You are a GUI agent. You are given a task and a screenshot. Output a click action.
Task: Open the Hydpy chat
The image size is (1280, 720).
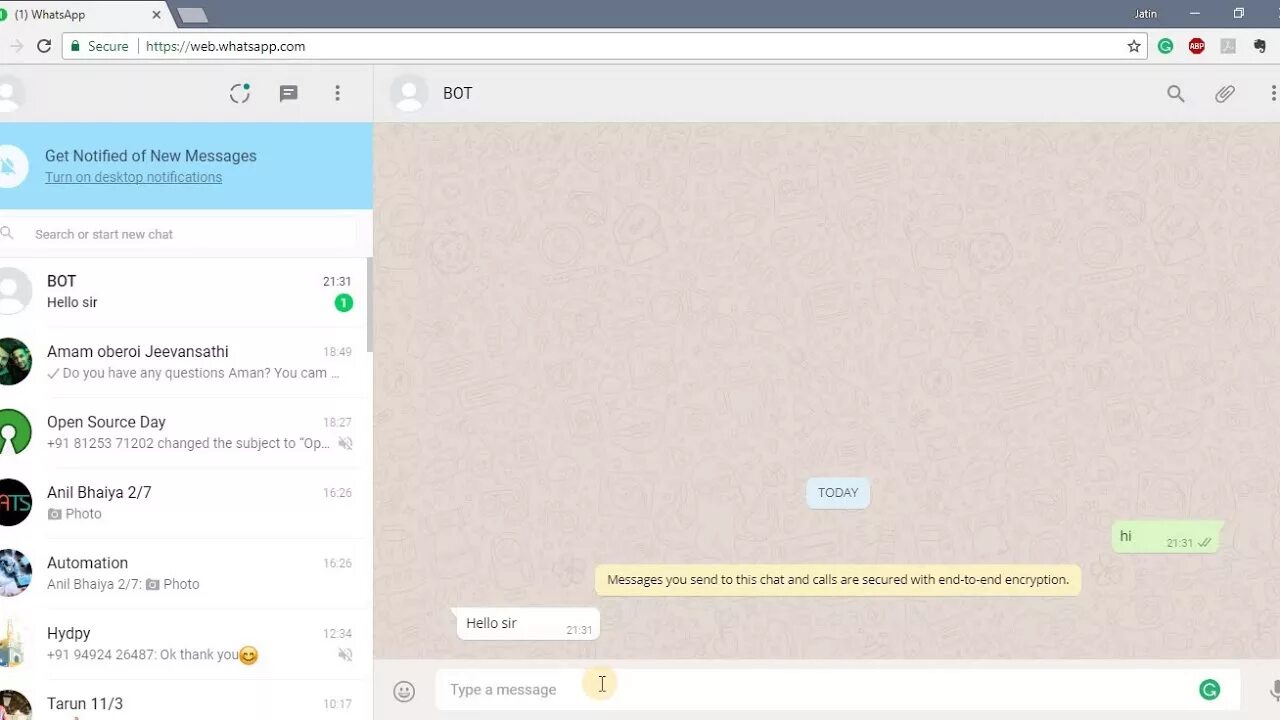pos(183,643)
